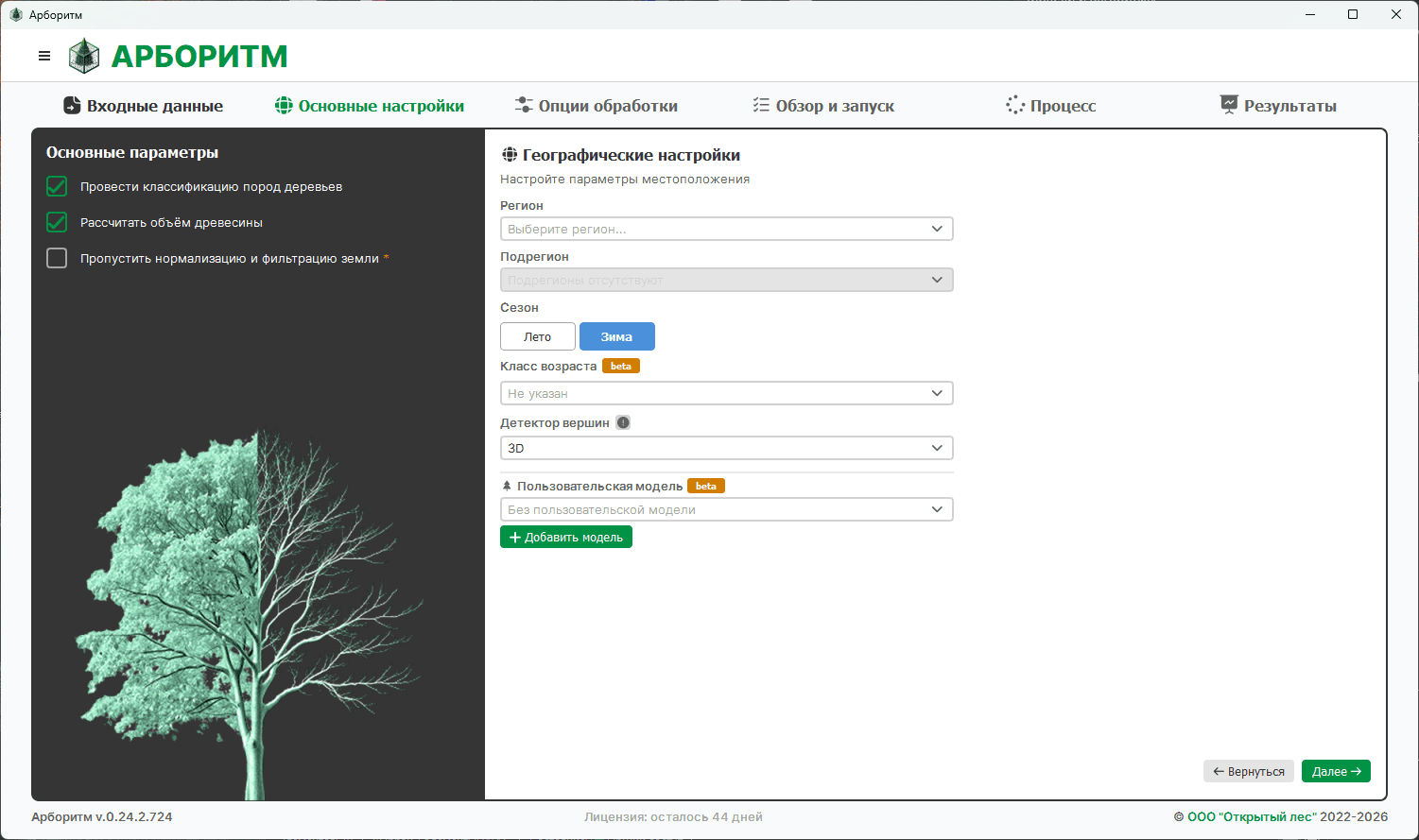1419x840 pixels.
Task: Open the Процесс tab
Action: [x=1051, y=106]
